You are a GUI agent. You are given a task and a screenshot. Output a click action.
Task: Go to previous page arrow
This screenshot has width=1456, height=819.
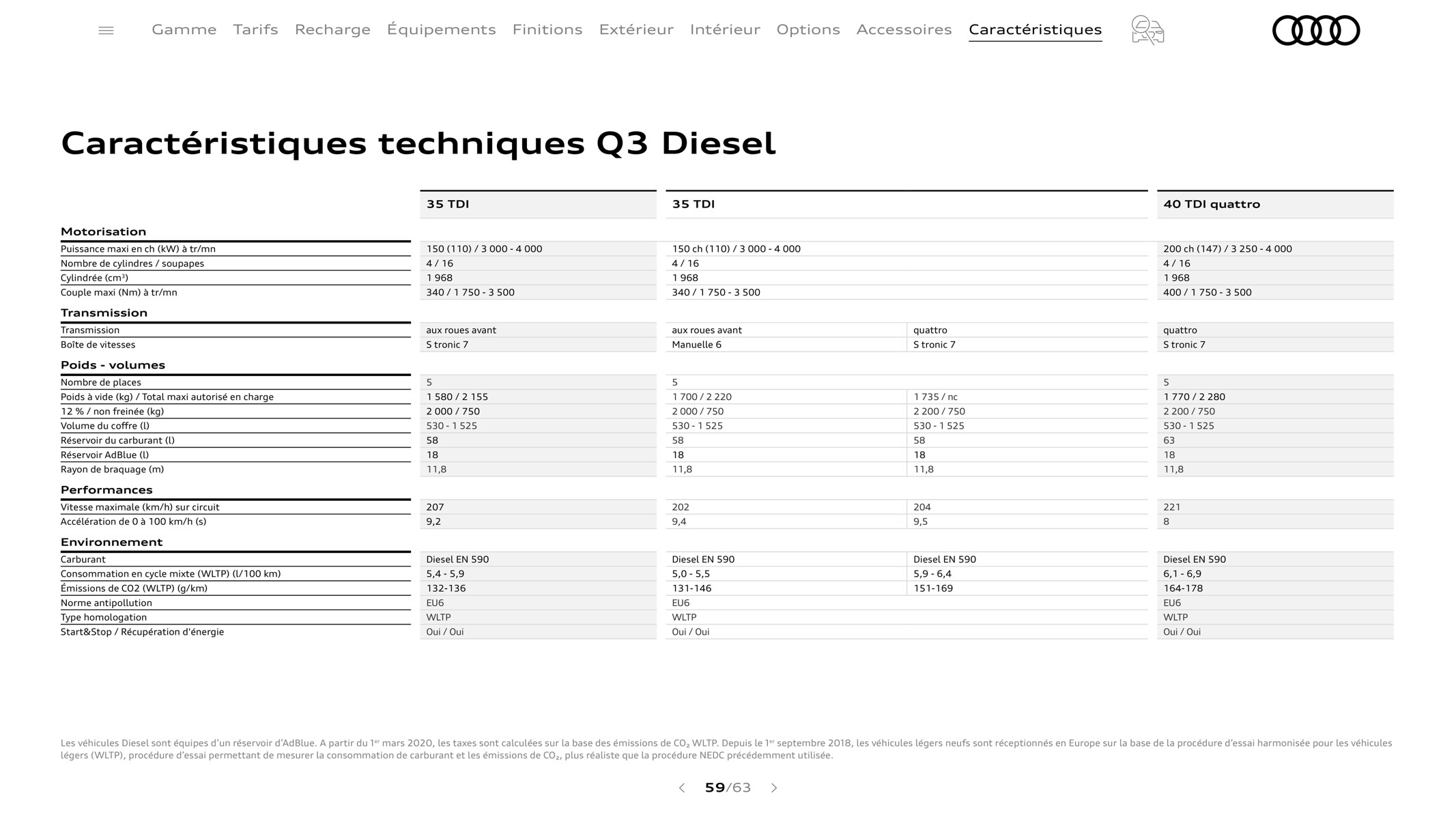pyautogui.click(x=681, y=788)
